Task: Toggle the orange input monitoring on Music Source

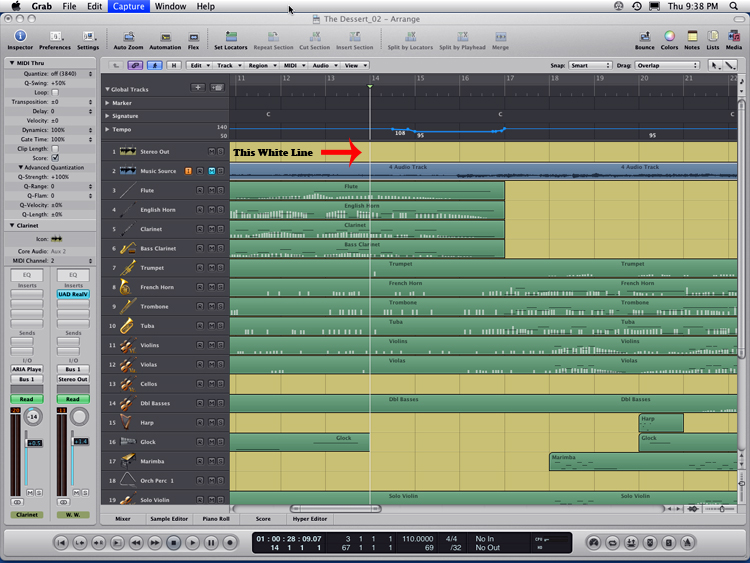Action: point(188,171)
